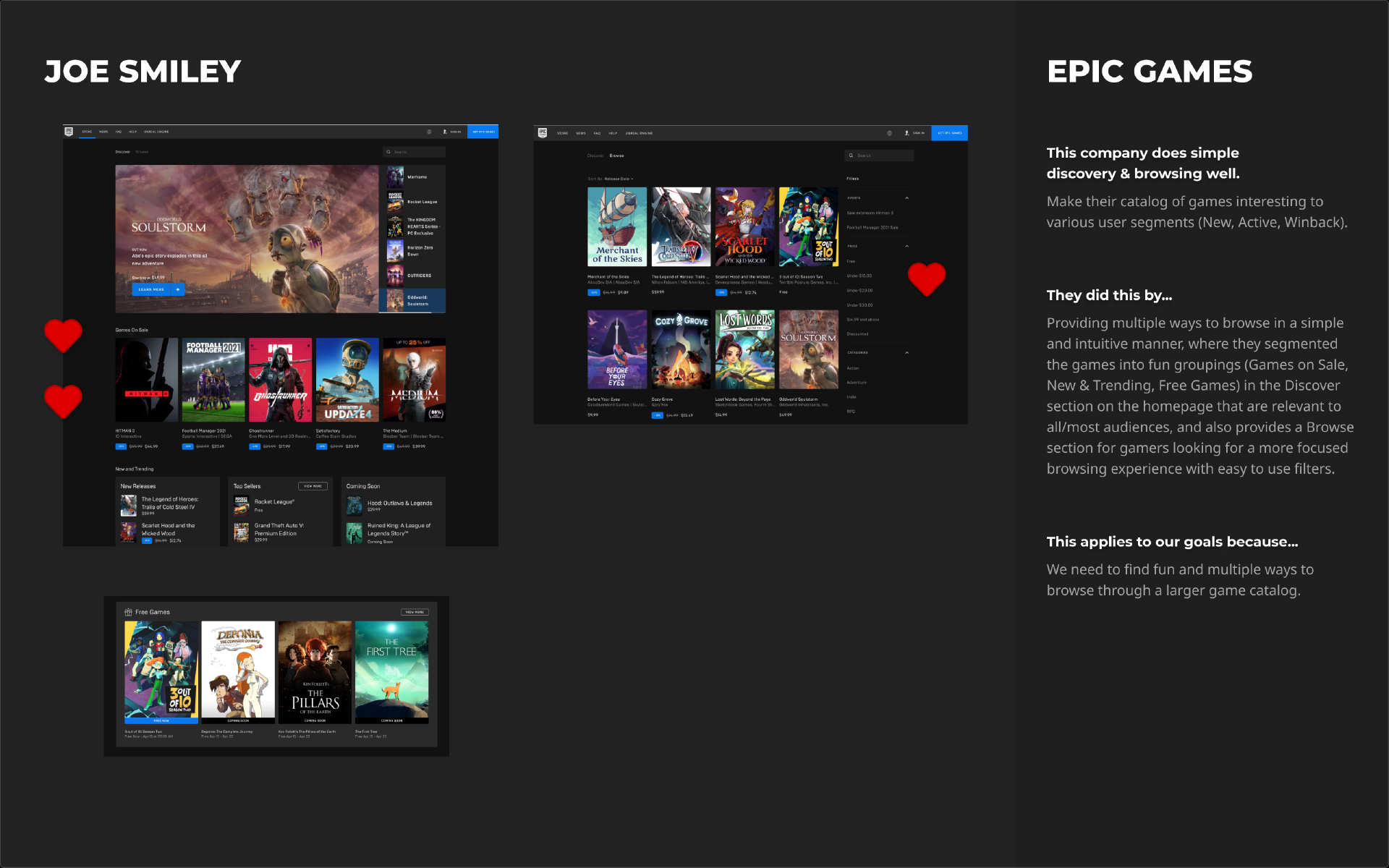Open Cozy Grove cover in Browse grid
Viewport: 1389px width, 868px height.
(x=681, y=350)
